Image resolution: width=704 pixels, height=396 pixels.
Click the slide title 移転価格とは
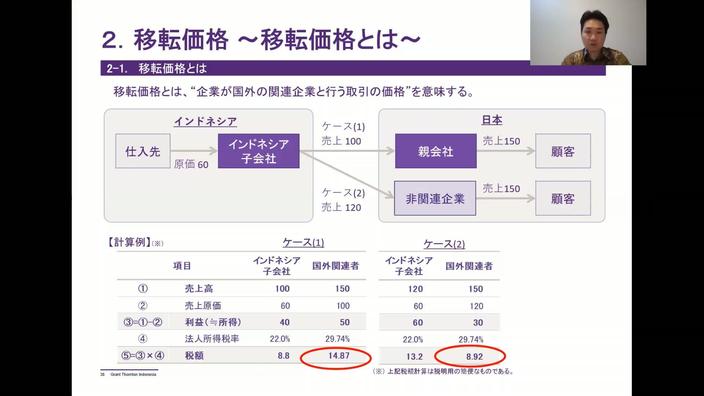(x=261, y=40)
